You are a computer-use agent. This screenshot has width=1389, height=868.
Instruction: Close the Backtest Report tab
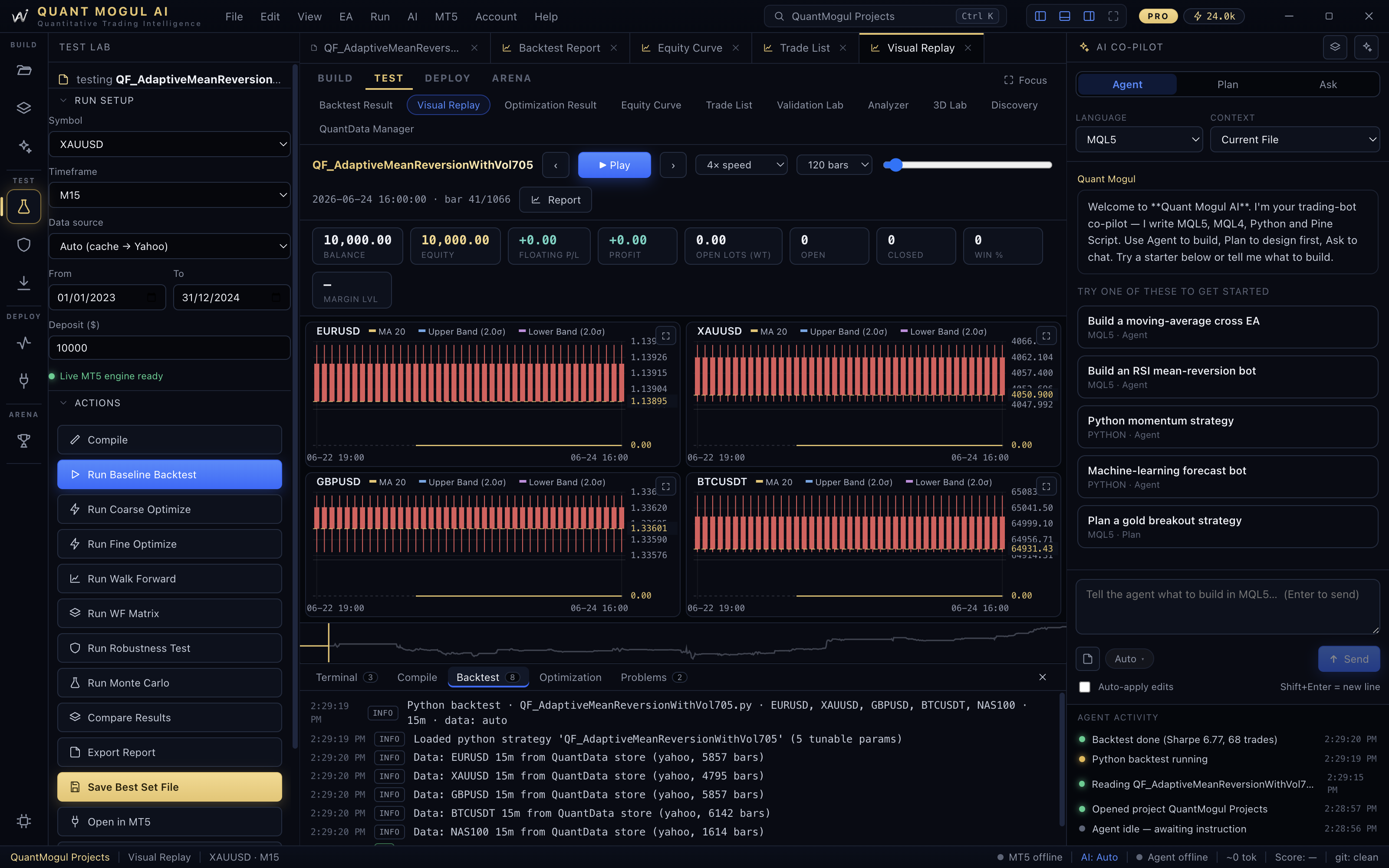pos(614,48)
